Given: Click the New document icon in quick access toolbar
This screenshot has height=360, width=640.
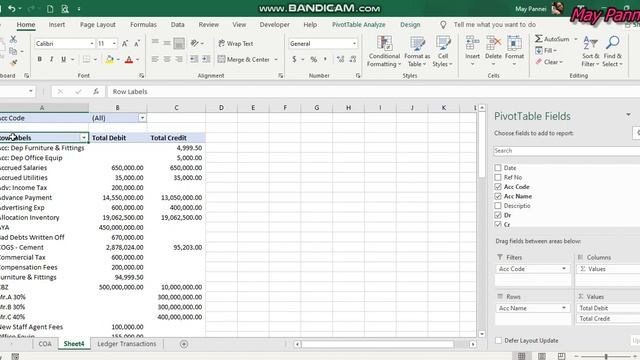Looking at the screenshot, I should click(50, 9).
